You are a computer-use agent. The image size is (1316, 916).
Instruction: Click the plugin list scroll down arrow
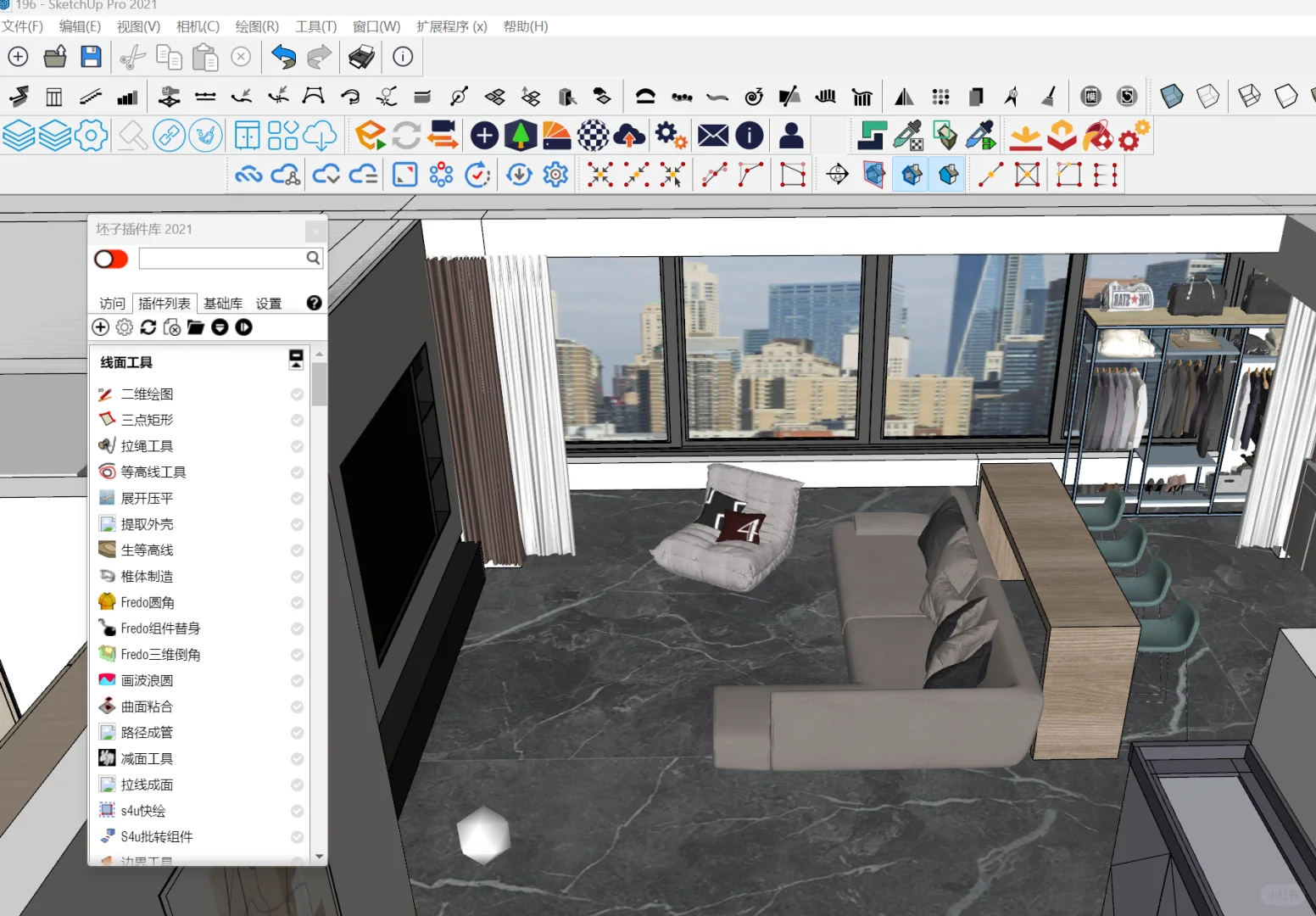click(319, 857)
